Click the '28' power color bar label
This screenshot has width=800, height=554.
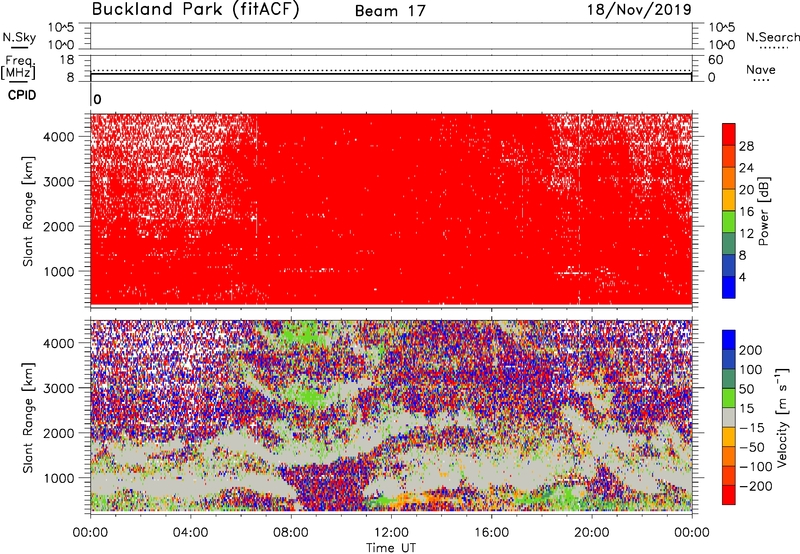(746, 146)
